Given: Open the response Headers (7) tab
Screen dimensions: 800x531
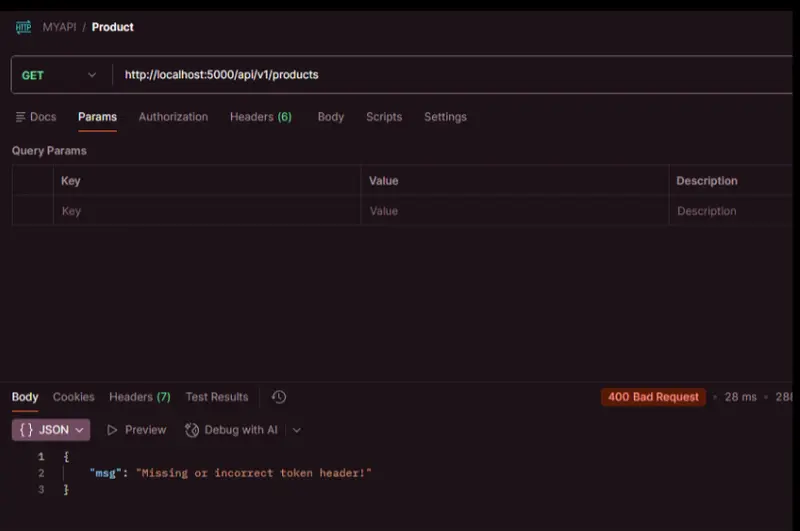Looking at the screenshot, I should pos(140,397).
